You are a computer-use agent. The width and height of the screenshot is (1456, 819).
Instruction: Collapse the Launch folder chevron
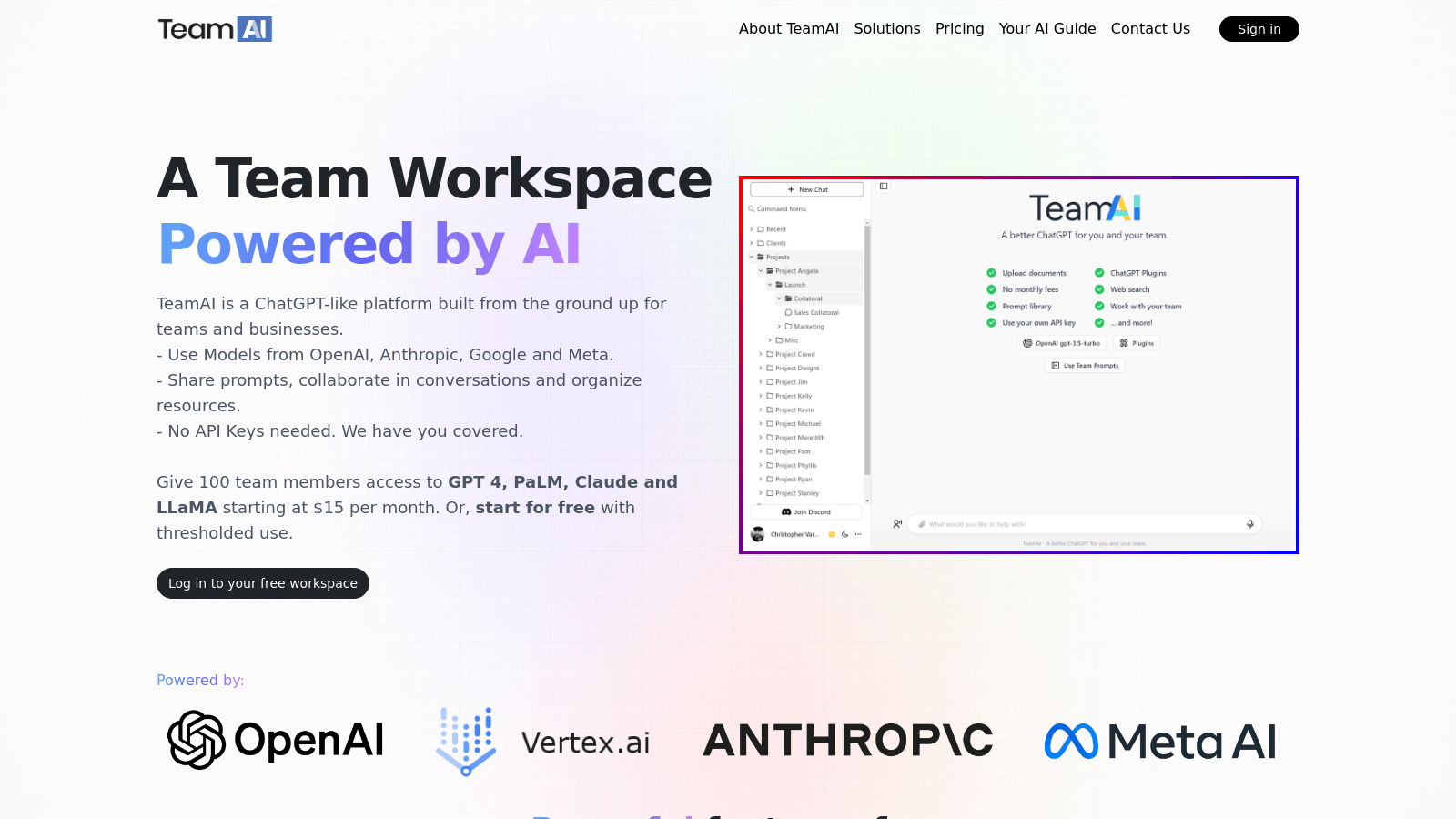click(770, 285)
